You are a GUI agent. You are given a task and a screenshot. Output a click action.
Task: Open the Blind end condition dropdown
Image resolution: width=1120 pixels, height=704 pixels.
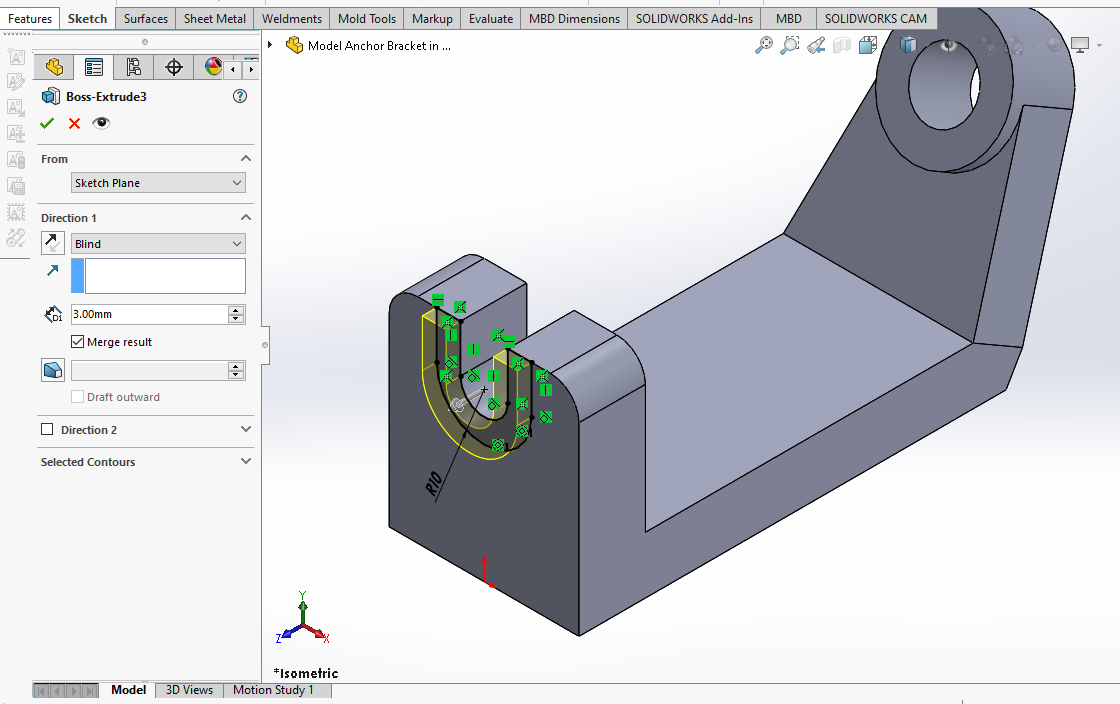[158, 244]
